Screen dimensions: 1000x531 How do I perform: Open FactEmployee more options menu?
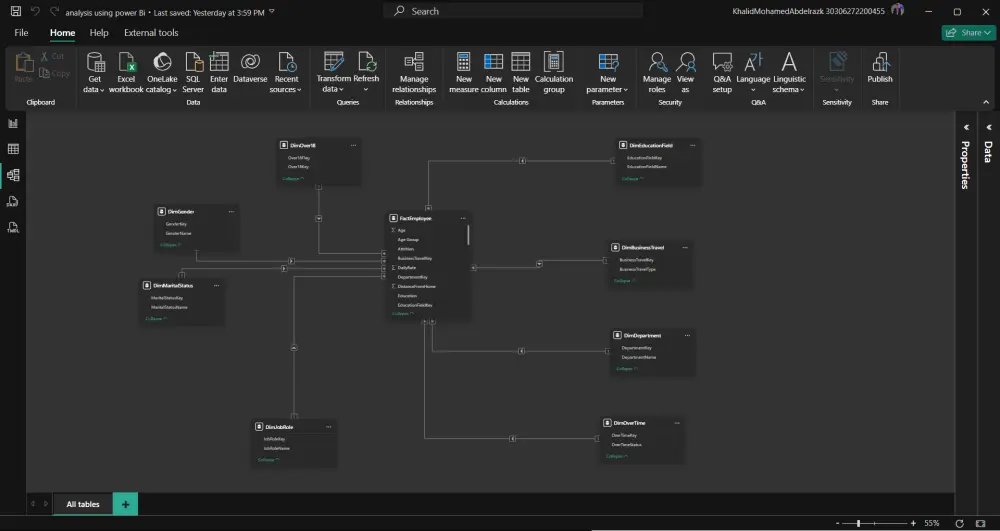click(463, 218)
